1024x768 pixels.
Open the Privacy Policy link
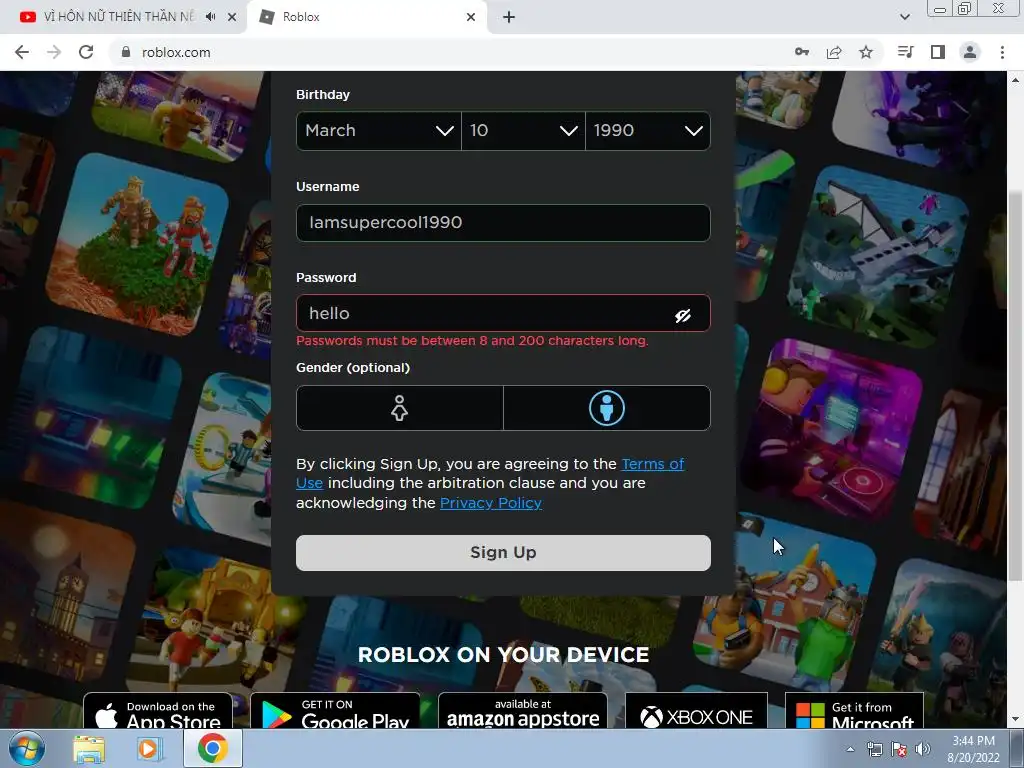[x=490, y=503]
